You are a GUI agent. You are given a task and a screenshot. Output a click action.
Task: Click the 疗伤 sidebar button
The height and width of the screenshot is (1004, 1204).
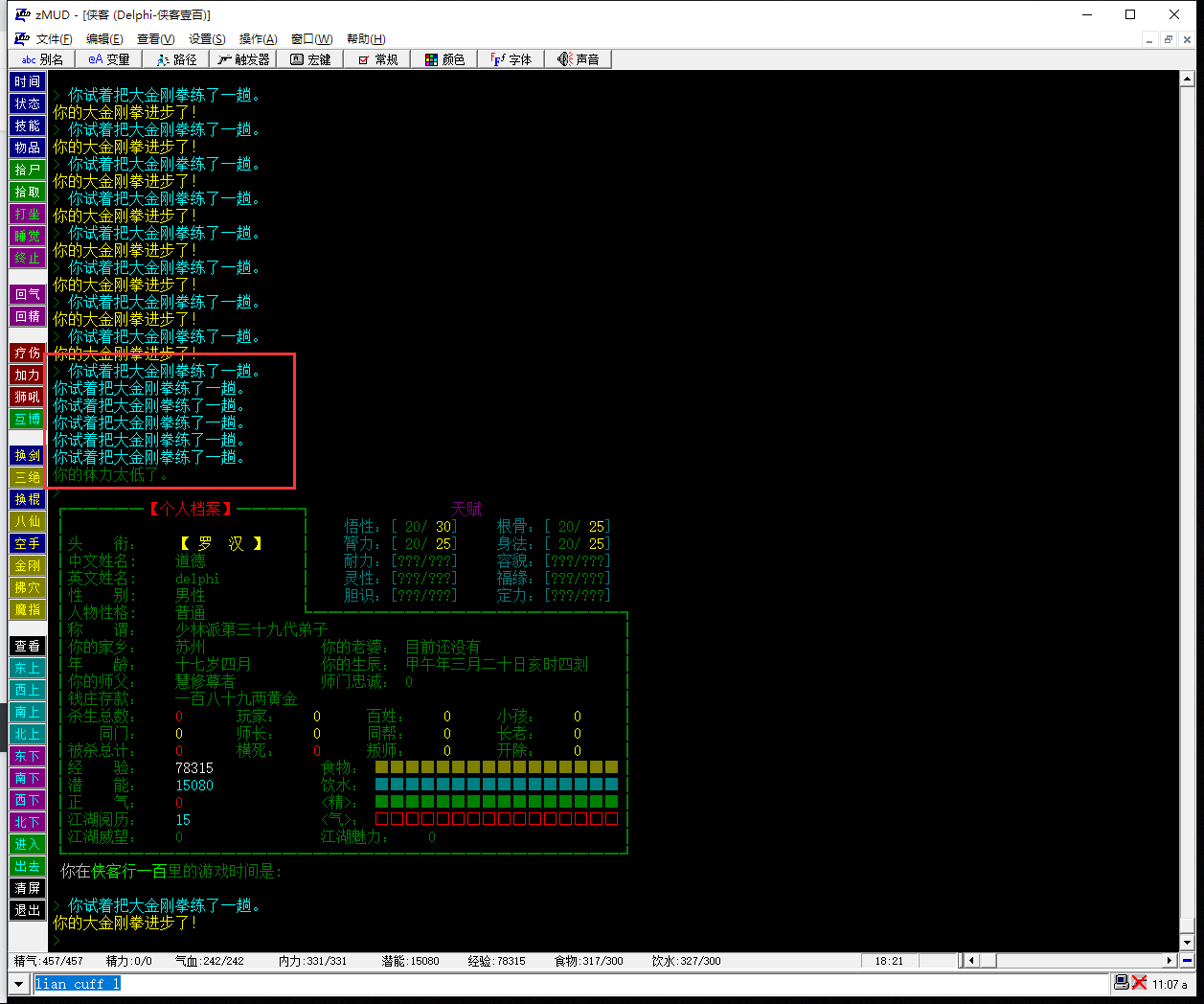coord(28,353)
